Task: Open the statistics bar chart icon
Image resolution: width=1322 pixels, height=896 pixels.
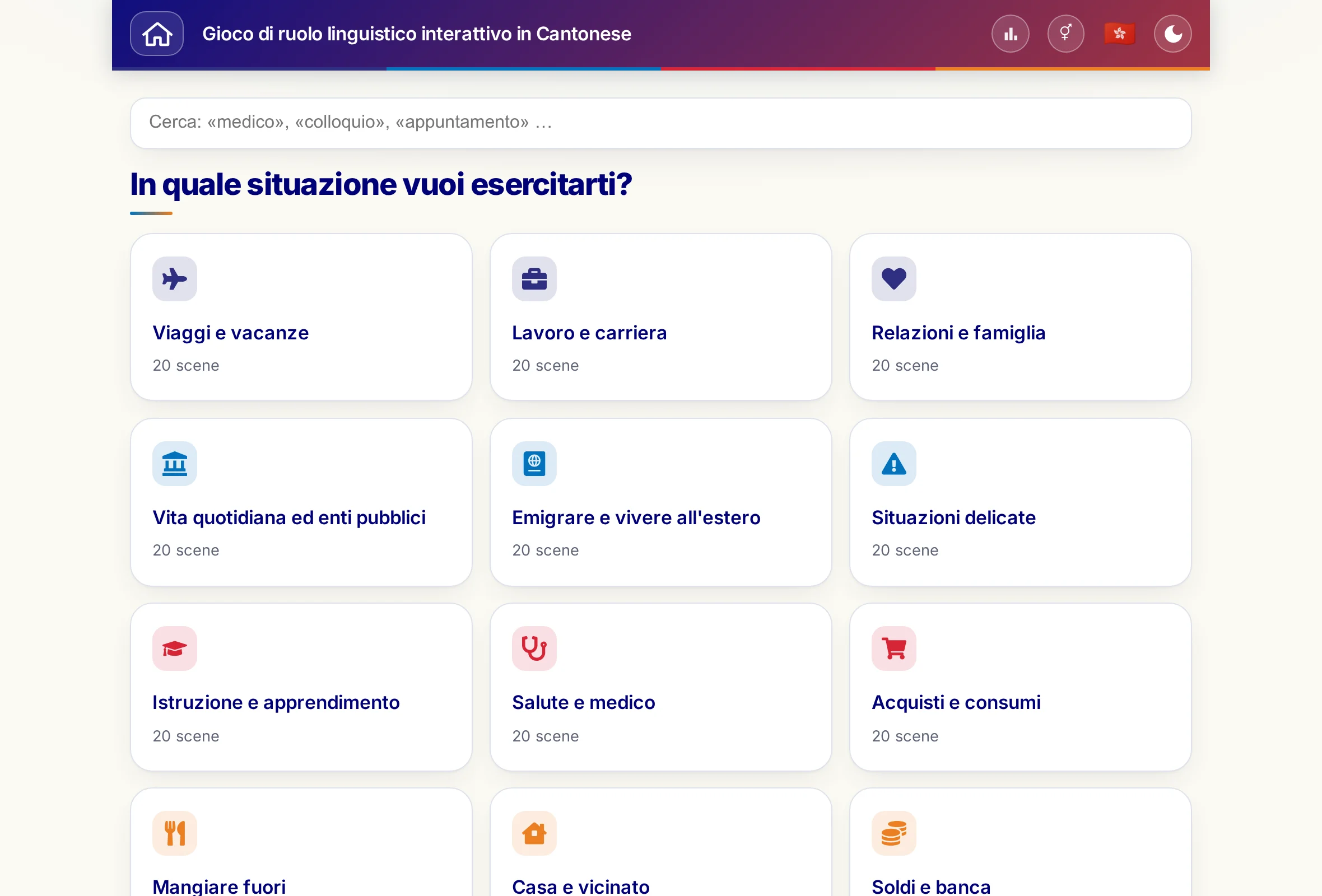Action: click(x=1011, y=34)
